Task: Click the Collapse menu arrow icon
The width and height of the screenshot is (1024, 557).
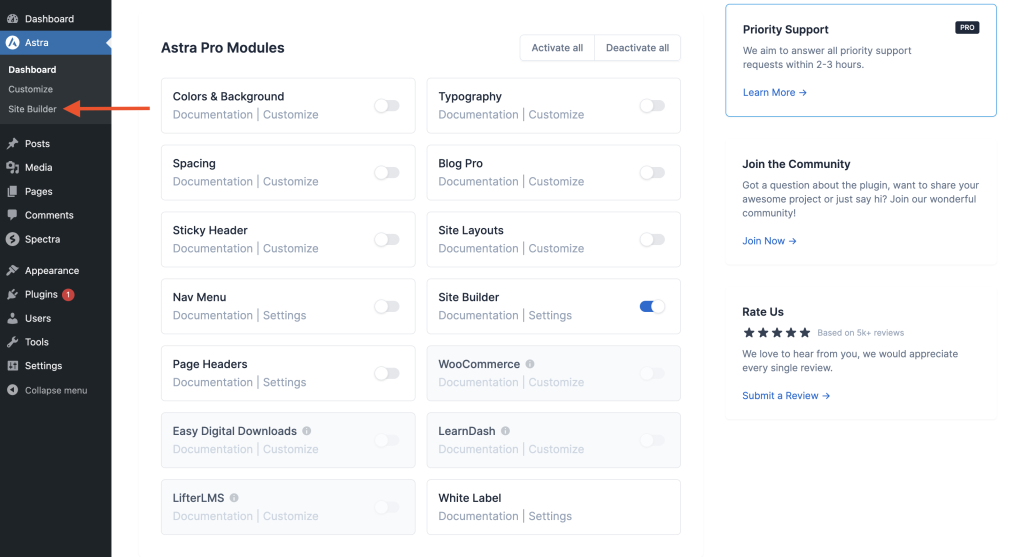Action: tap(12, 390)
